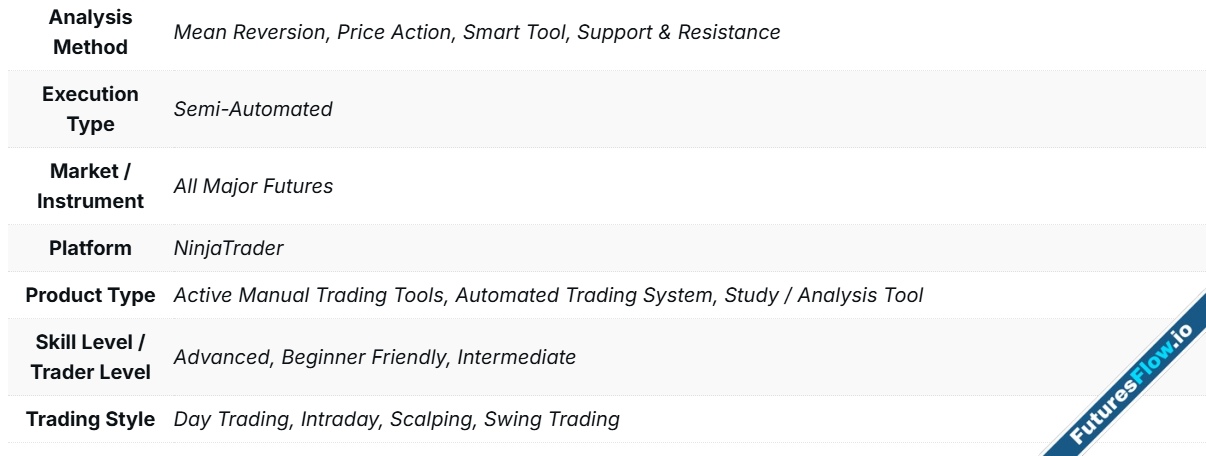Select the Price Action link

tap(394, 32)
